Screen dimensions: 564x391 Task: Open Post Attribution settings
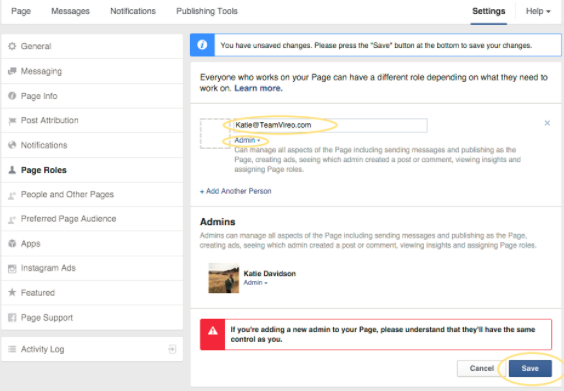(92, 121)
